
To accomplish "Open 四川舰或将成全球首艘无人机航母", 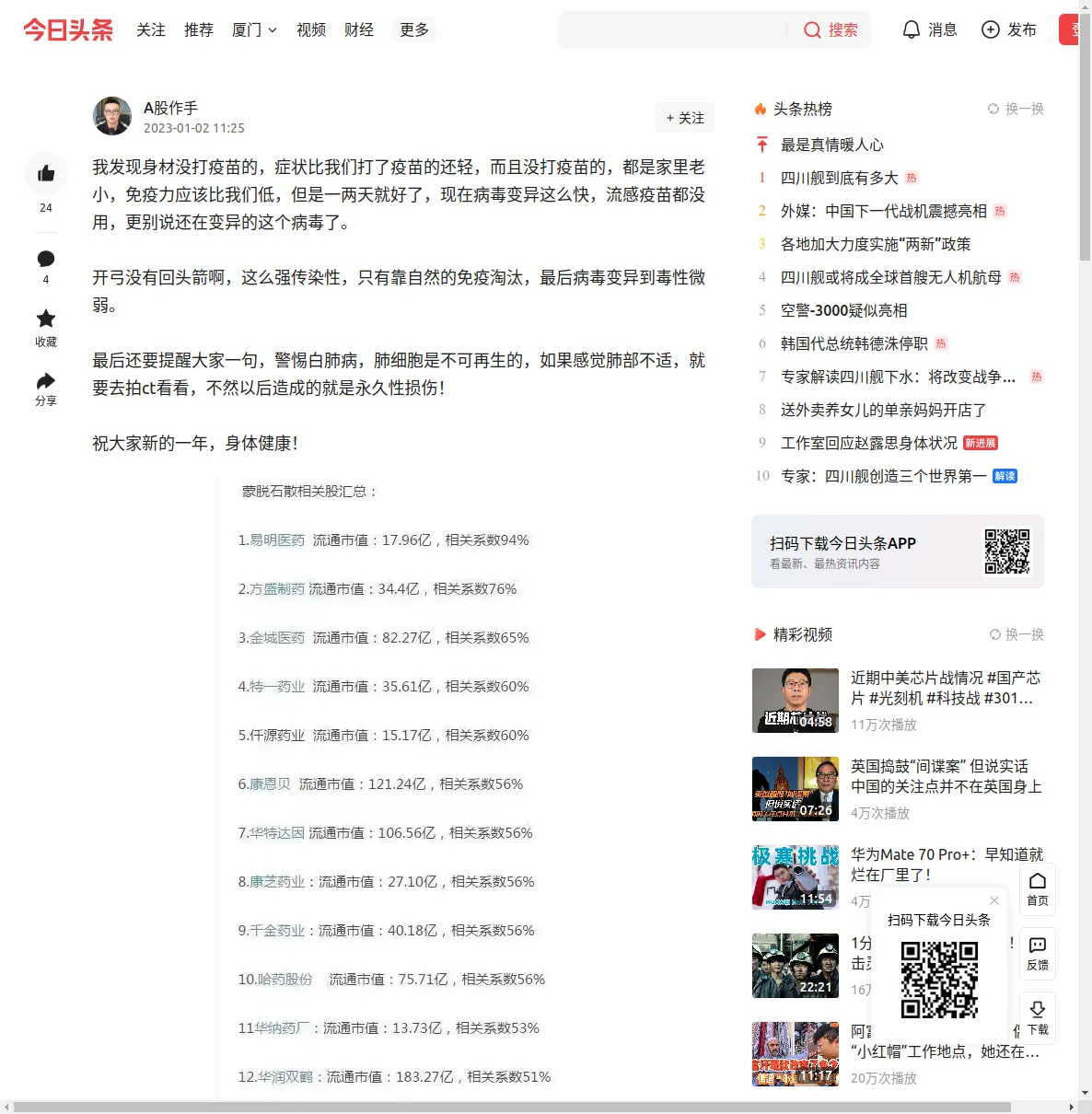I will pos(891,277).
